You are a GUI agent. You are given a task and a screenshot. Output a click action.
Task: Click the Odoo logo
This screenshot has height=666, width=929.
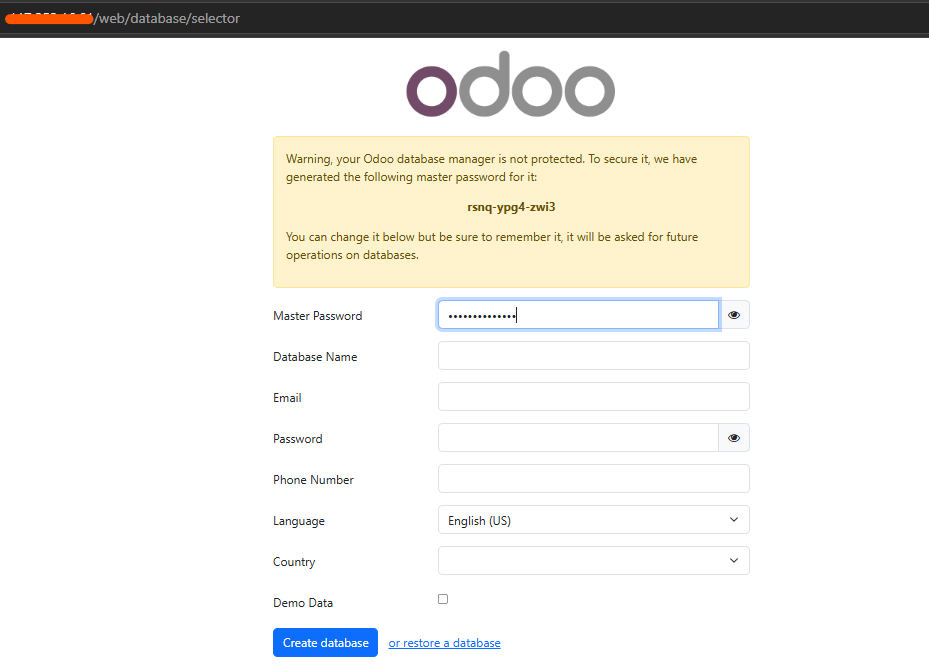coord(511,84)
